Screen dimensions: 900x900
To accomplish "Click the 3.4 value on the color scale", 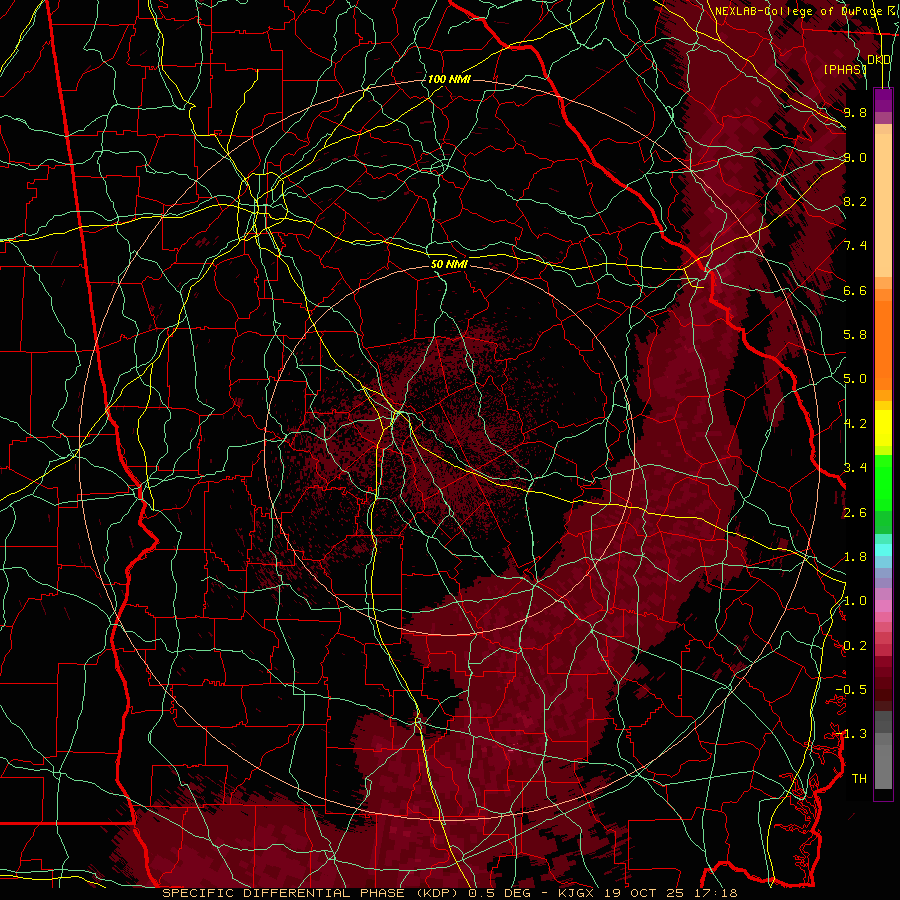I will tap(855, 468).
